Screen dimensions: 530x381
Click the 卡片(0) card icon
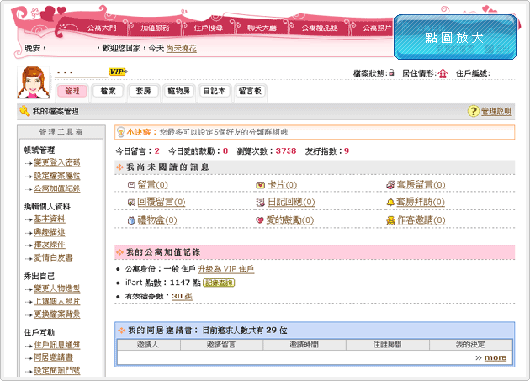pyautogui.click(x=260, y=185)
